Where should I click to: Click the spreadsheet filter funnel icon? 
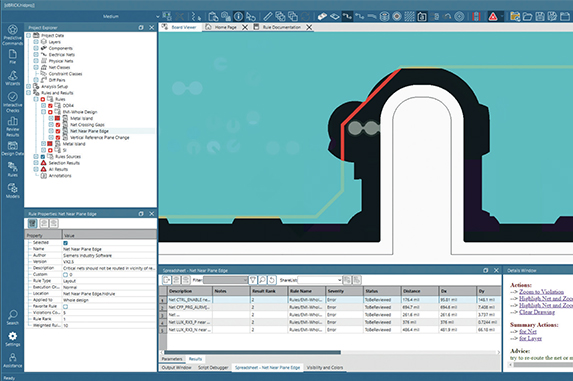point(253,280)
